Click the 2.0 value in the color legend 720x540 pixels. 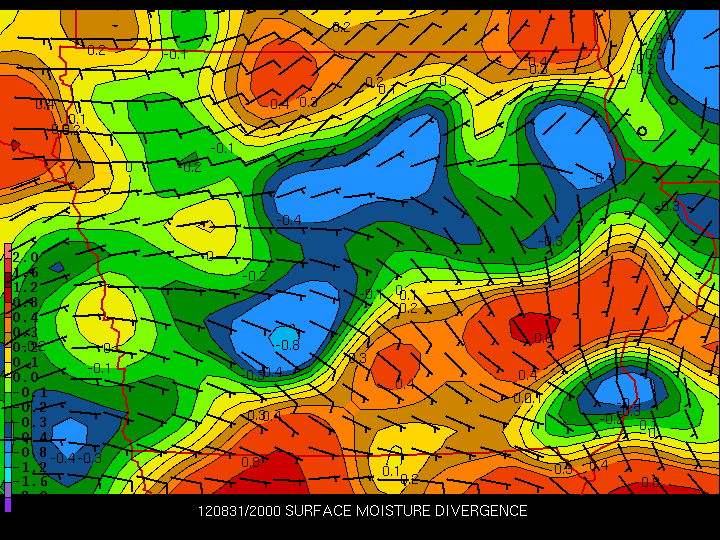pyautogui.click(x=25, y=257)
